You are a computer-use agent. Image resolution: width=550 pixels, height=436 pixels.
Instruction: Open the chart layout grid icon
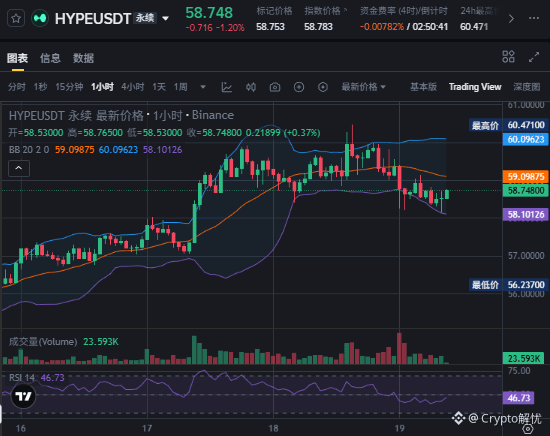508,57
